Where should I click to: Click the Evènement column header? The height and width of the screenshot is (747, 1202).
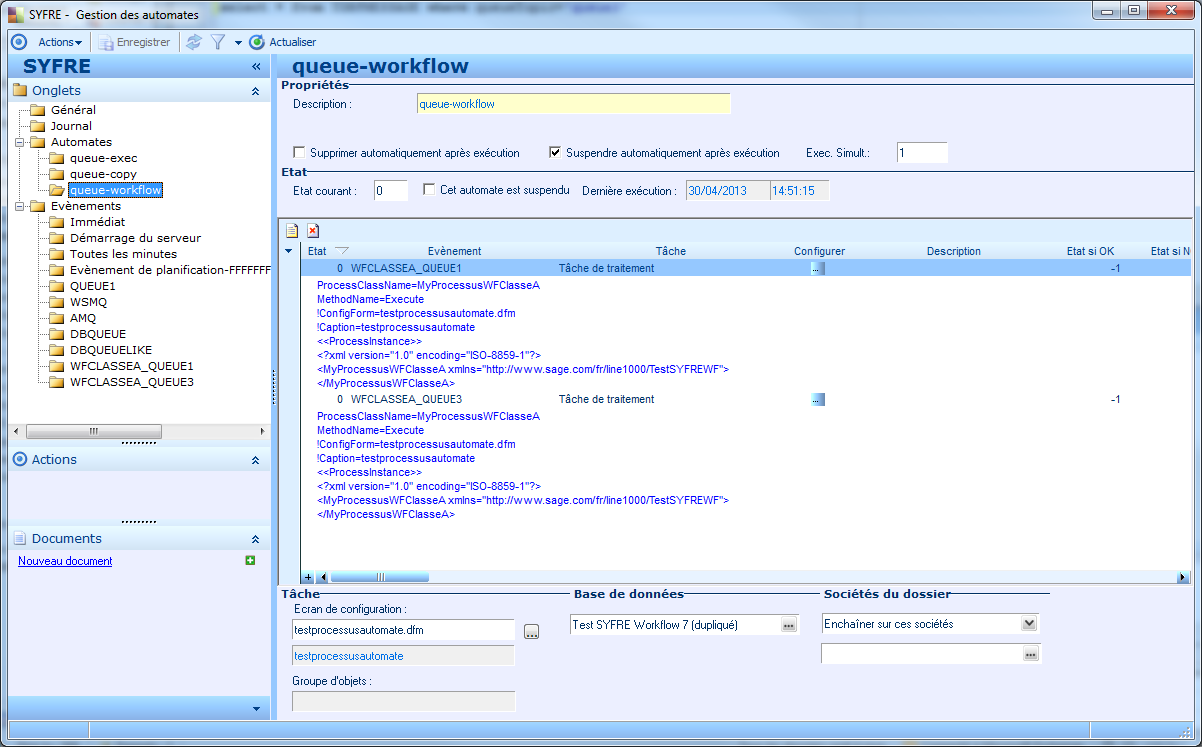(x=454, y=251)
